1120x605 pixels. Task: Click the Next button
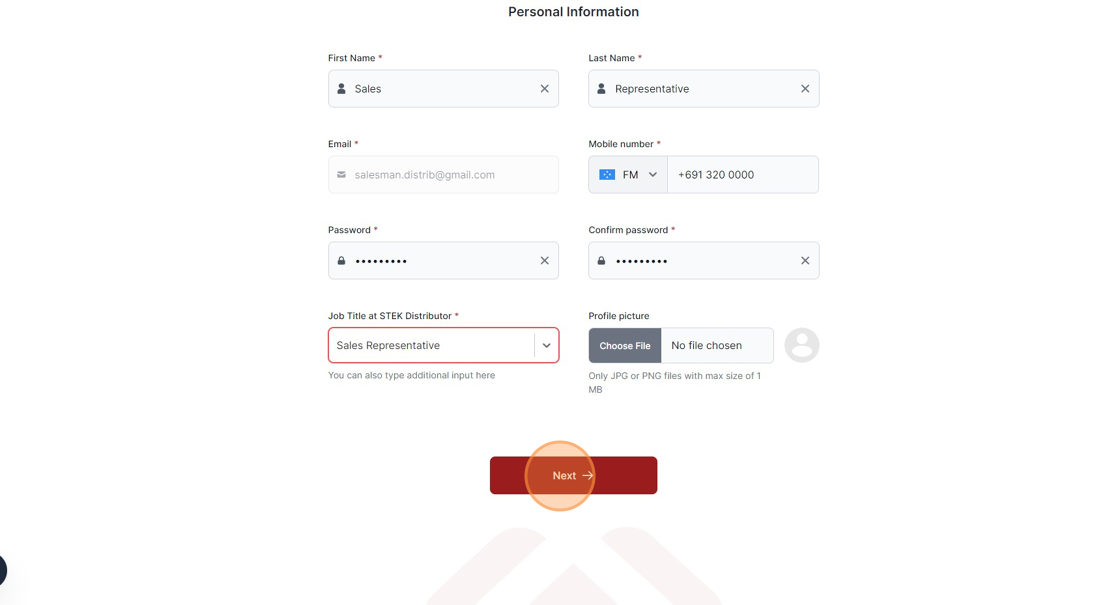click(574, 475)
